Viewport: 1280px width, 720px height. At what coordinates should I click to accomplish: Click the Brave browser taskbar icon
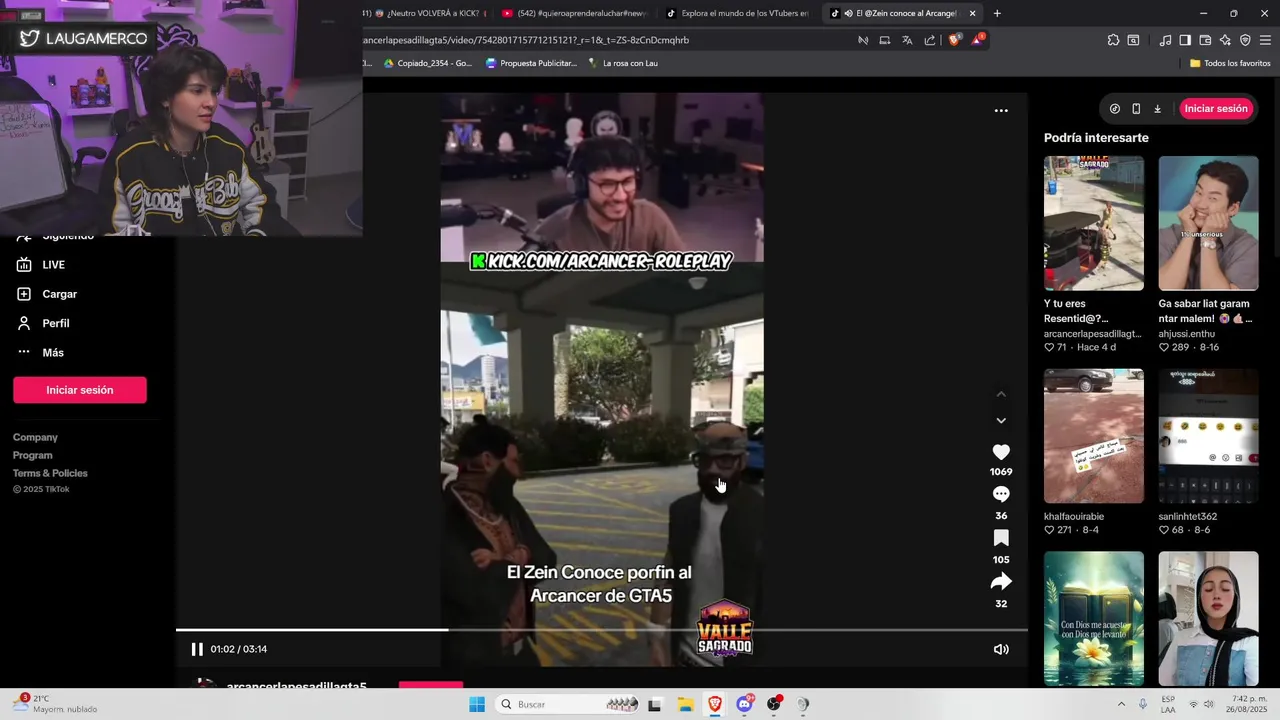(x=715, y=704)
